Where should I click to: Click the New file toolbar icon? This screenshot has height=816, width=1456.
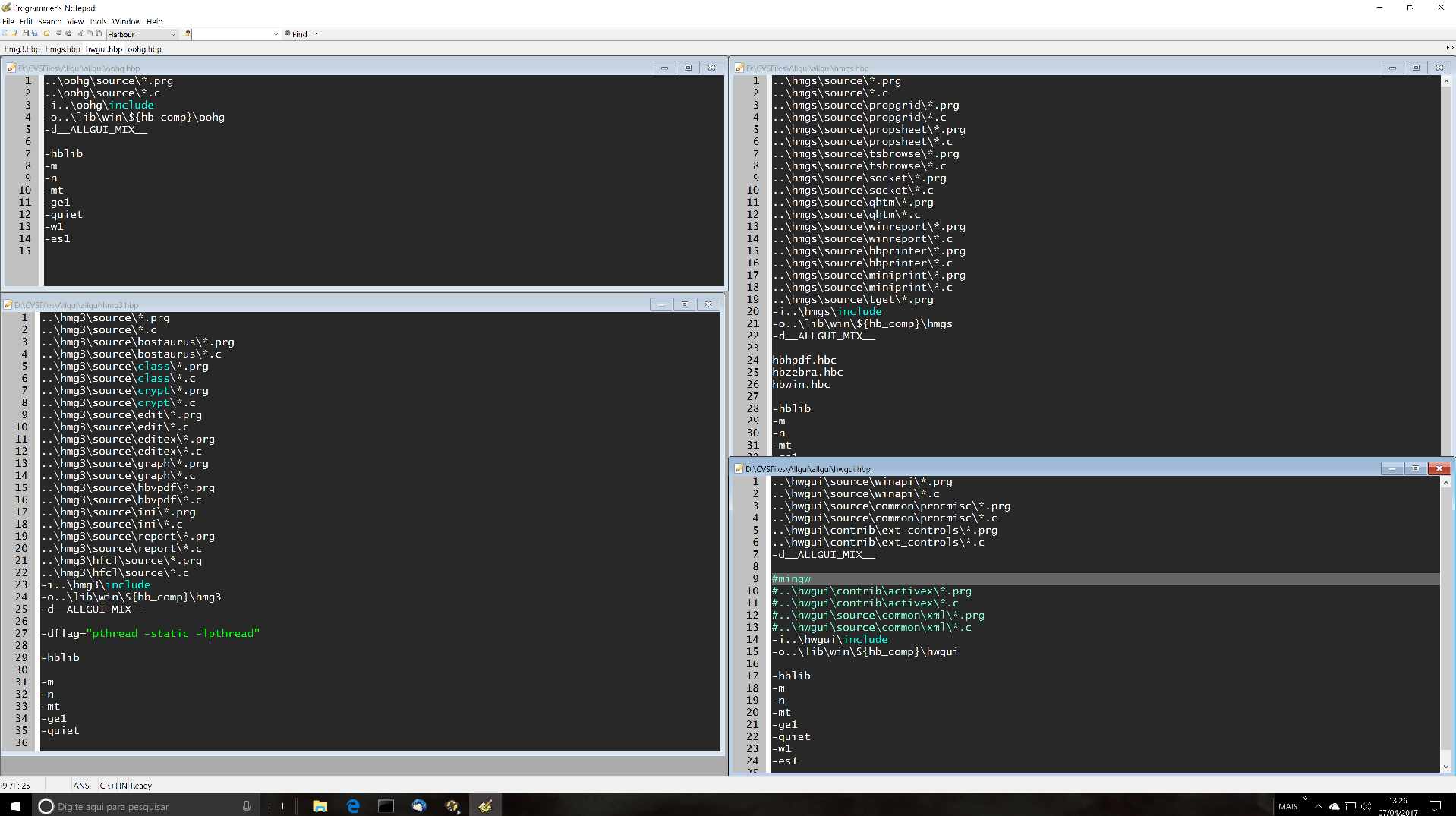pyautogui.click(x=4, y=33)
